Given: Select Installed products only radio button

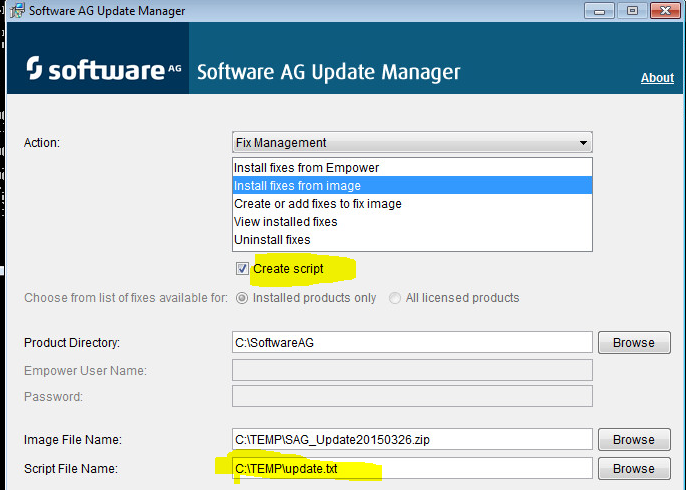Looking at the screenshot, I should pos(242,298).
